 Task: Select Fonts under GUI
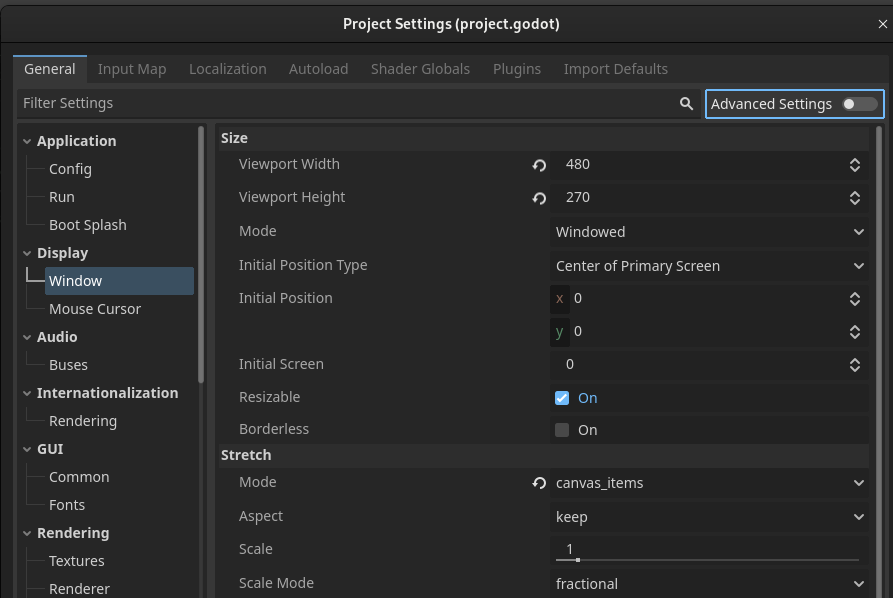pyautogui.click(x=67, y=505)
